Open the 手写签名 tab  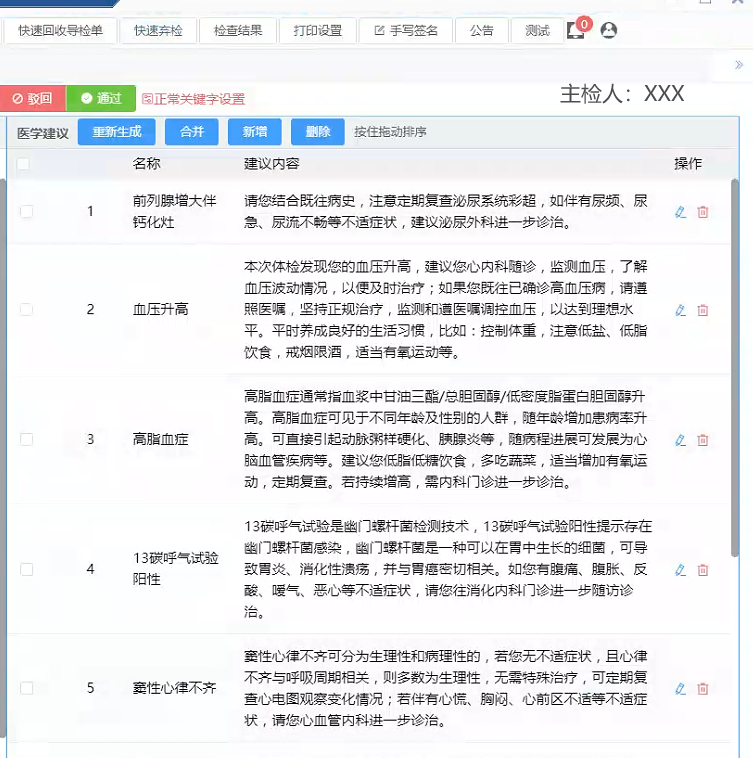click(x=406, y=30)
